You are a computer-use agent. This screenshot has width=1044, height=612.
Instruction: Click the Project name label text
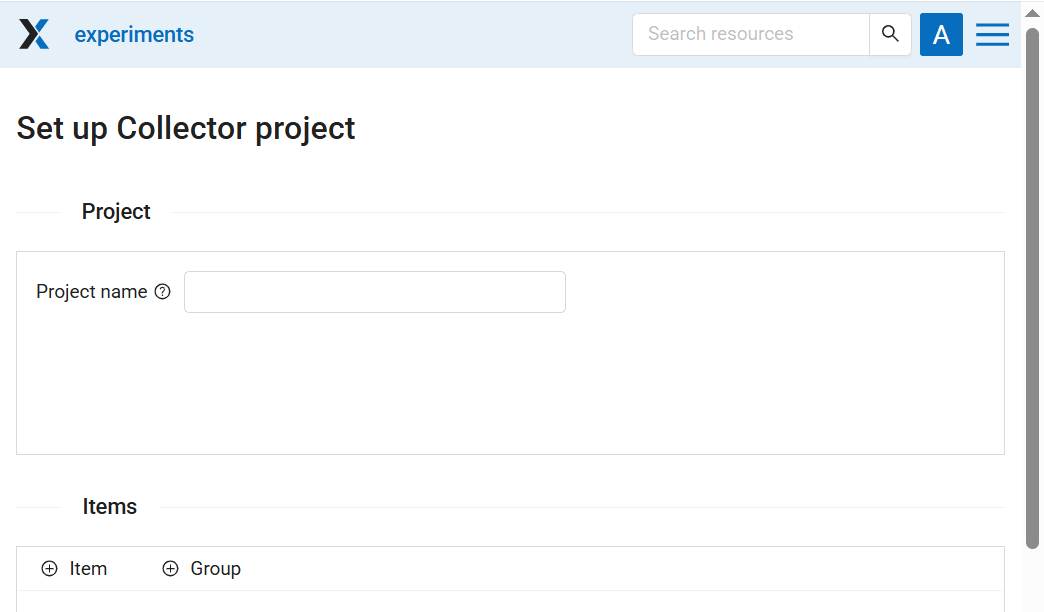(92, 292)
